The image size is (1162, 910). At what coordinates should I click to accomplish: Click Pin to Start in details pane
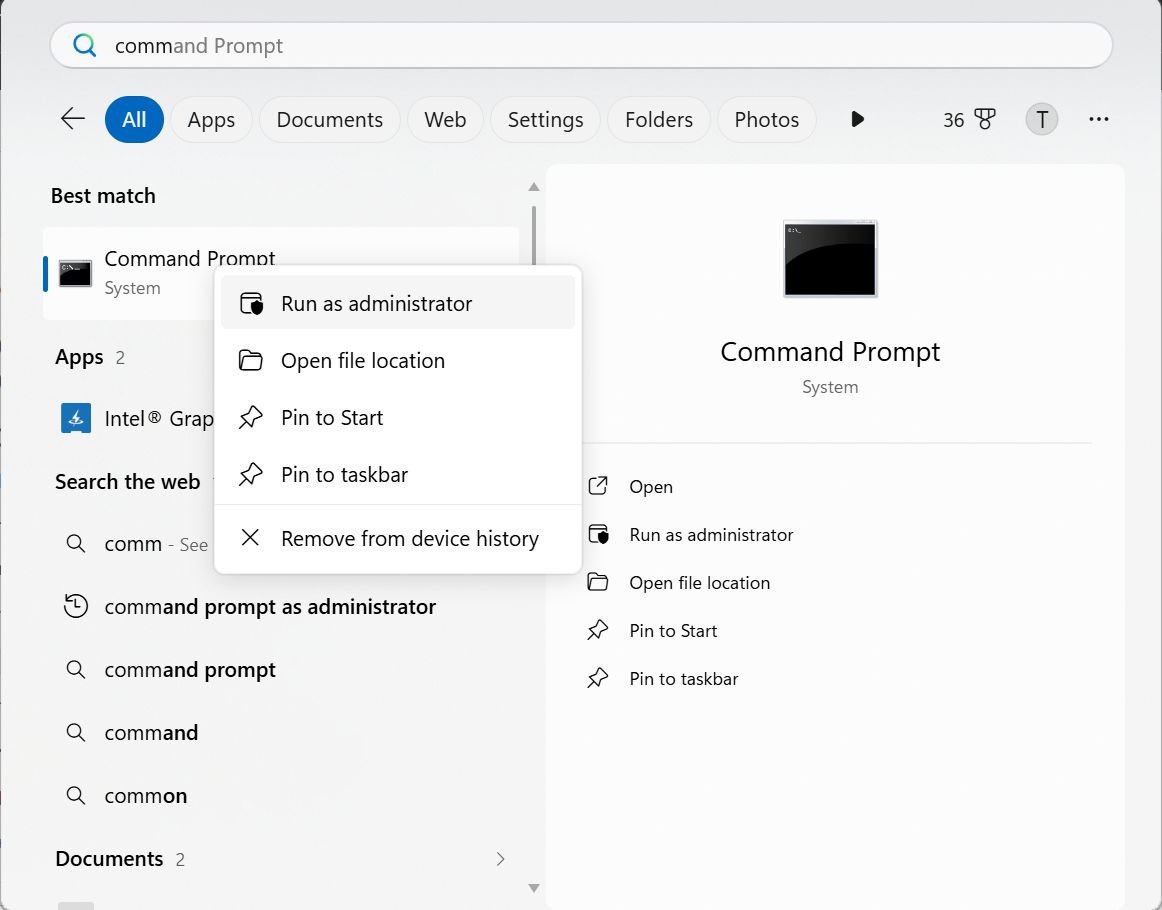point(673,631)
